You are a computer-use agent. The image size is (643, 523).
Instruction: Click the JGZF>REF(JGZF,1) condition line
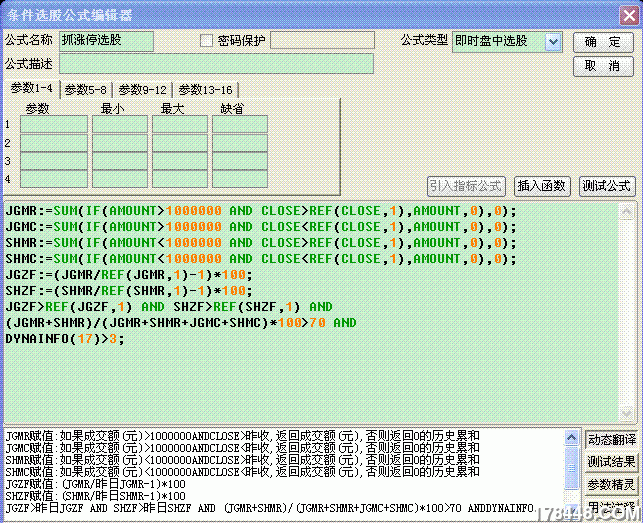(x=169, y=307)
